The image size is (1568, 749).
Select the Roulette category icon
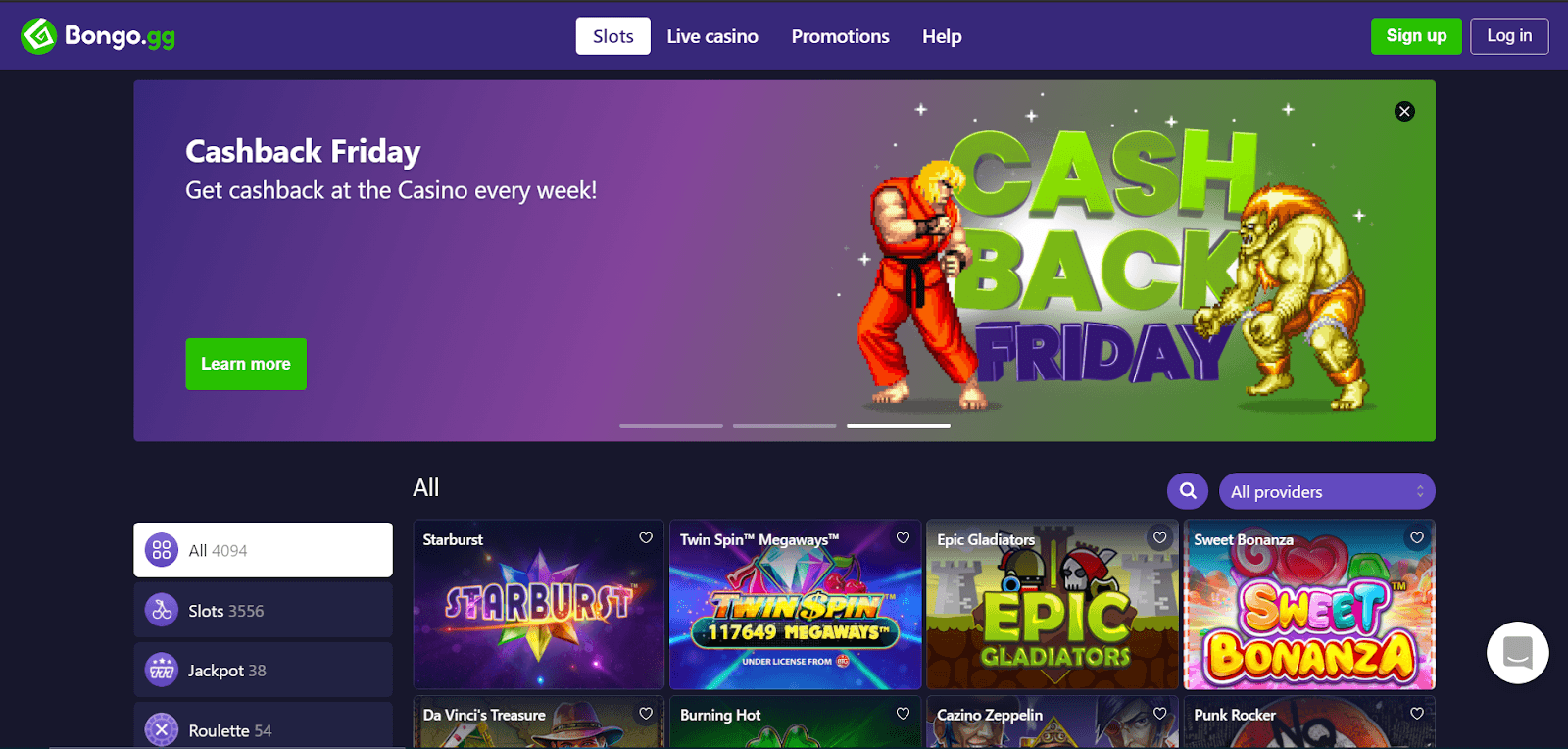162,730
